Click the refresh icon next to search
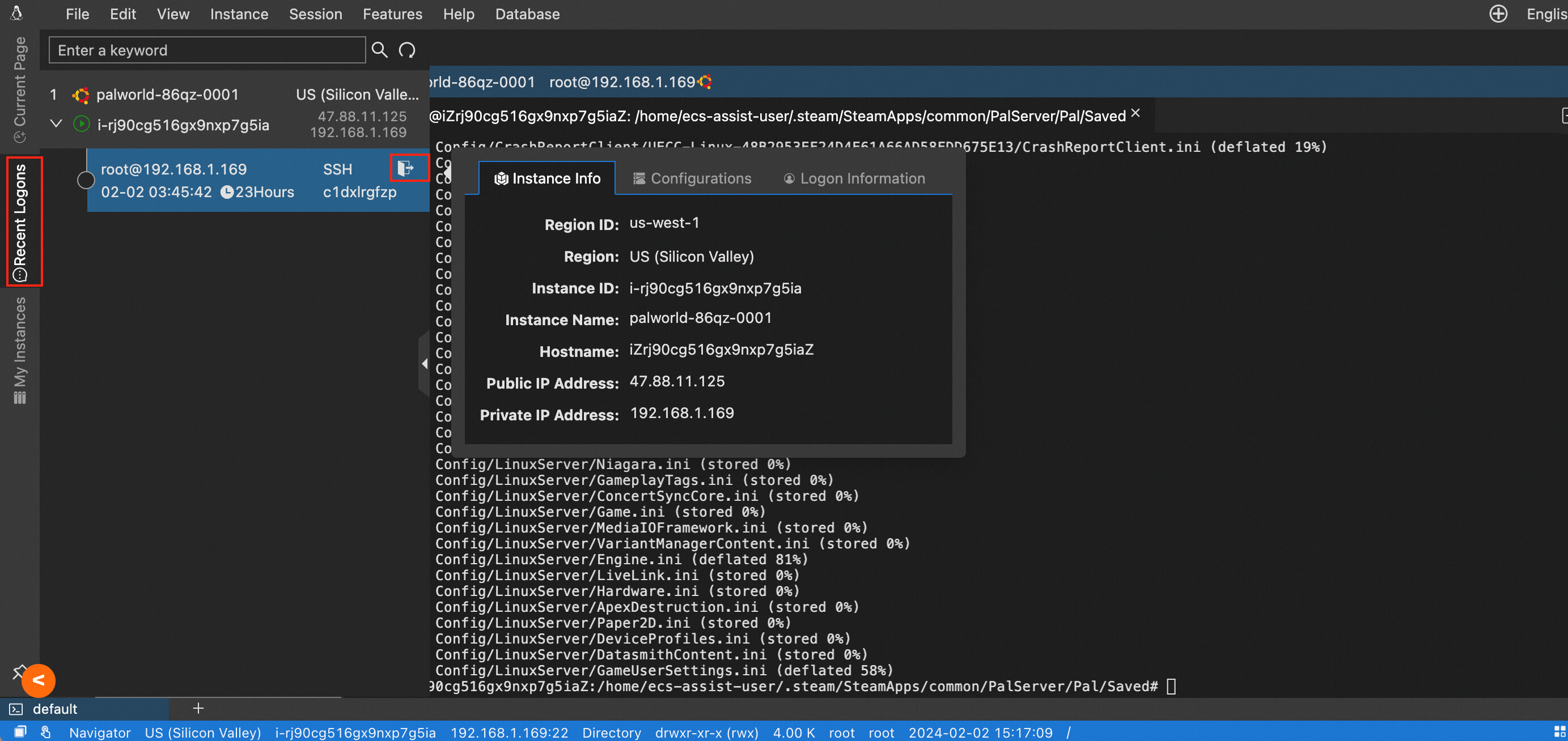 pyautogui.click(x=406, y=50)
